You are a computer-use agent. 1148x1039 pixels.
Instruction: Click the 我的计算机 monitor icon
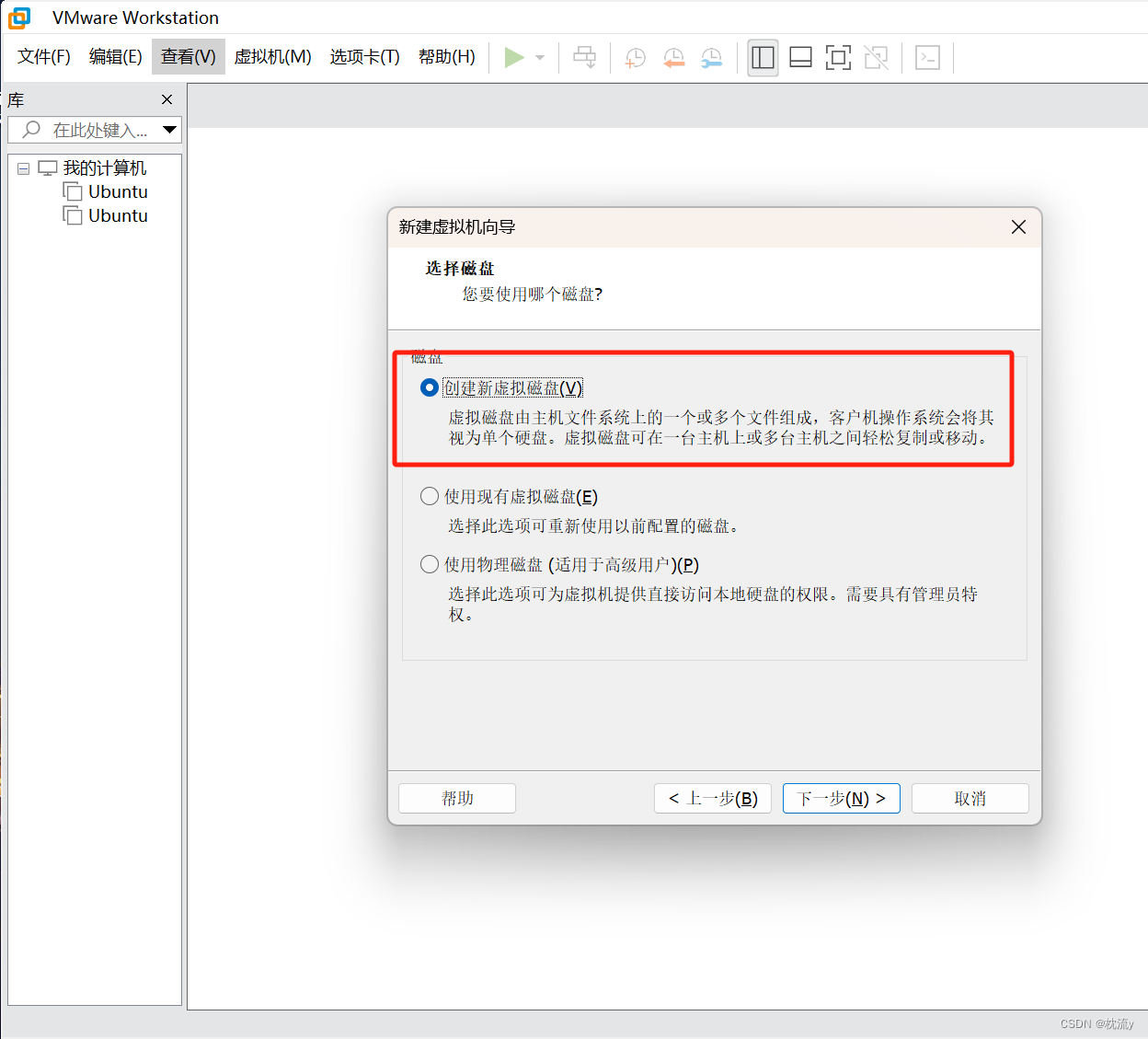tap(48, 168)
